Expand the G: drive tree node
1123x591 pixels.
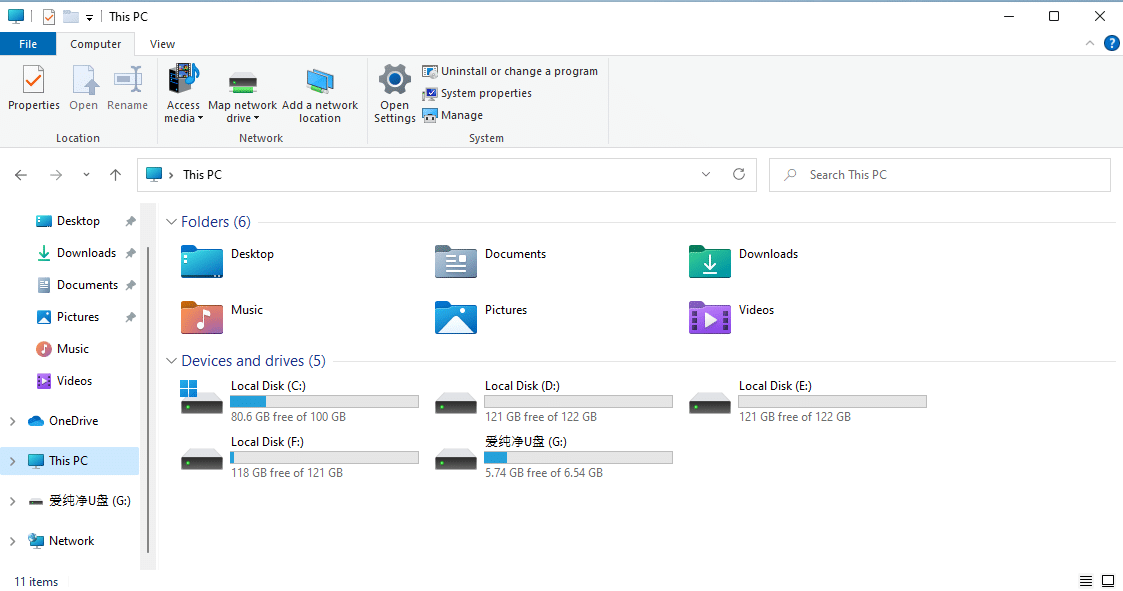coord(12,501)
